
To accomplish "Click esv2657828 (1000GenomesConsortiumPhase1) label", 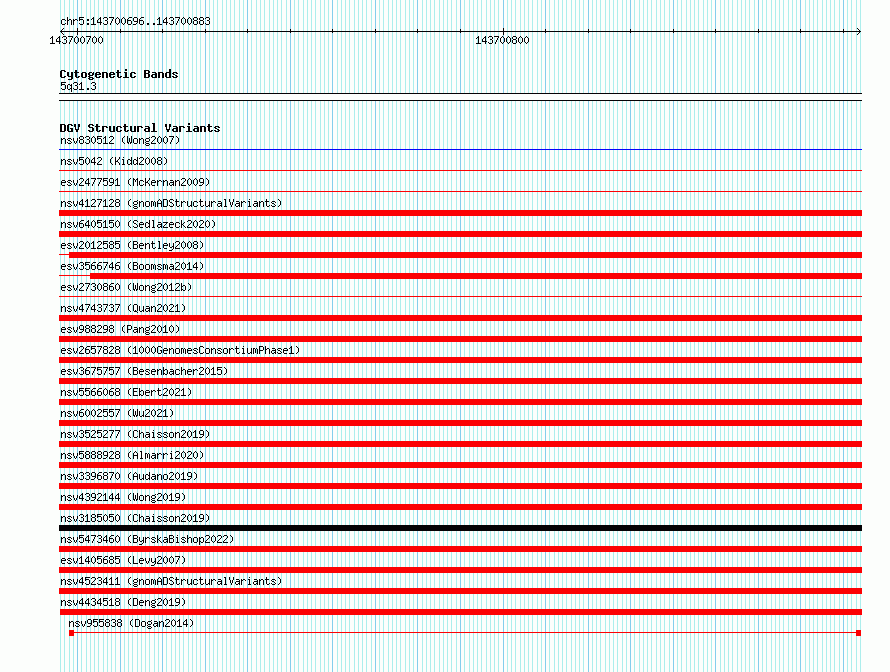I will [x=180, y=350].
